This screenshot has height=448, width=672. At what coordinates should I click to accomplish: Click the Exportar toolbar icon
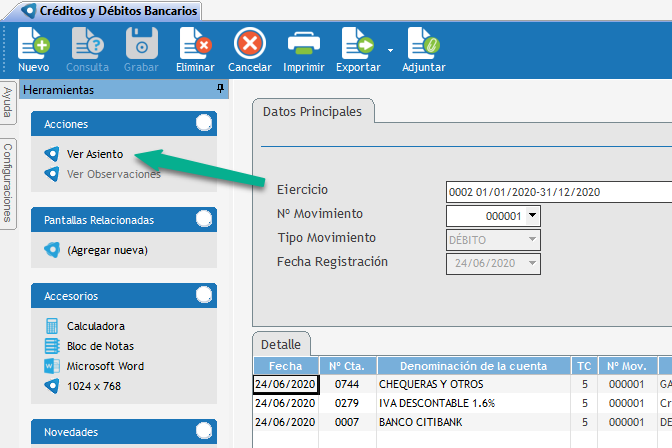[356, 44]
